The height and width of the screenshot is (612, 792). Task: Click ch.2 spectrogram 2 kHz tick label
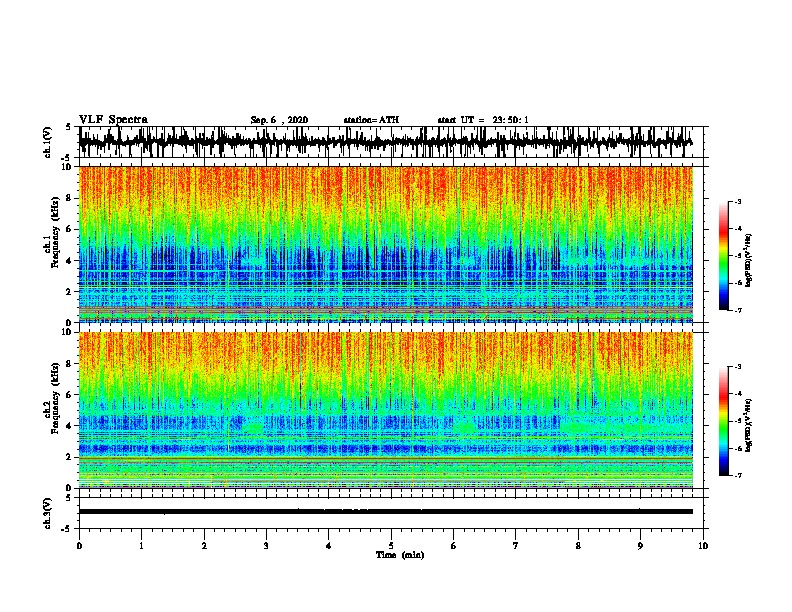(x=70, y=457)
